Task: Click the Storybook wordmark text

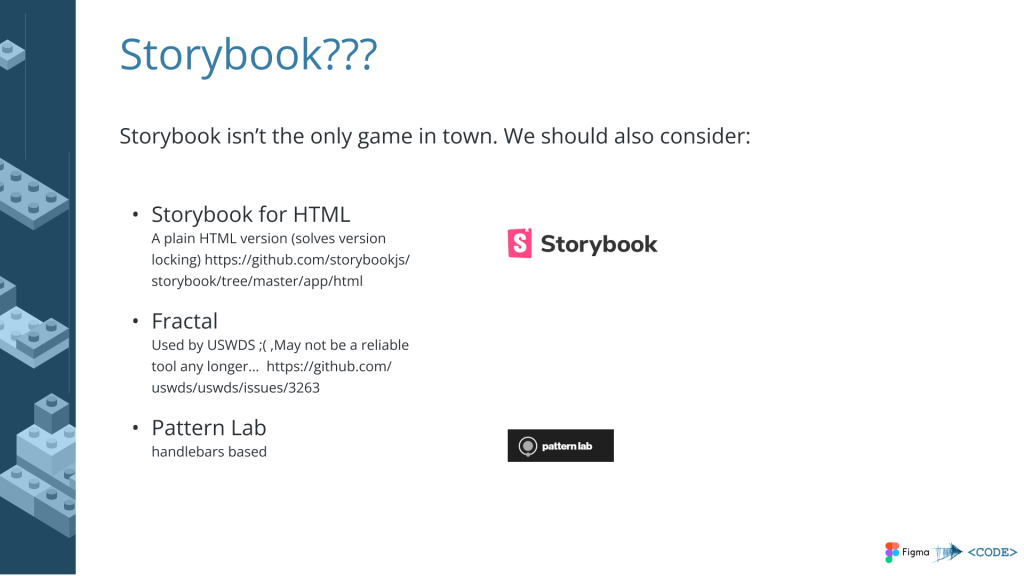Action: point(598,244)
